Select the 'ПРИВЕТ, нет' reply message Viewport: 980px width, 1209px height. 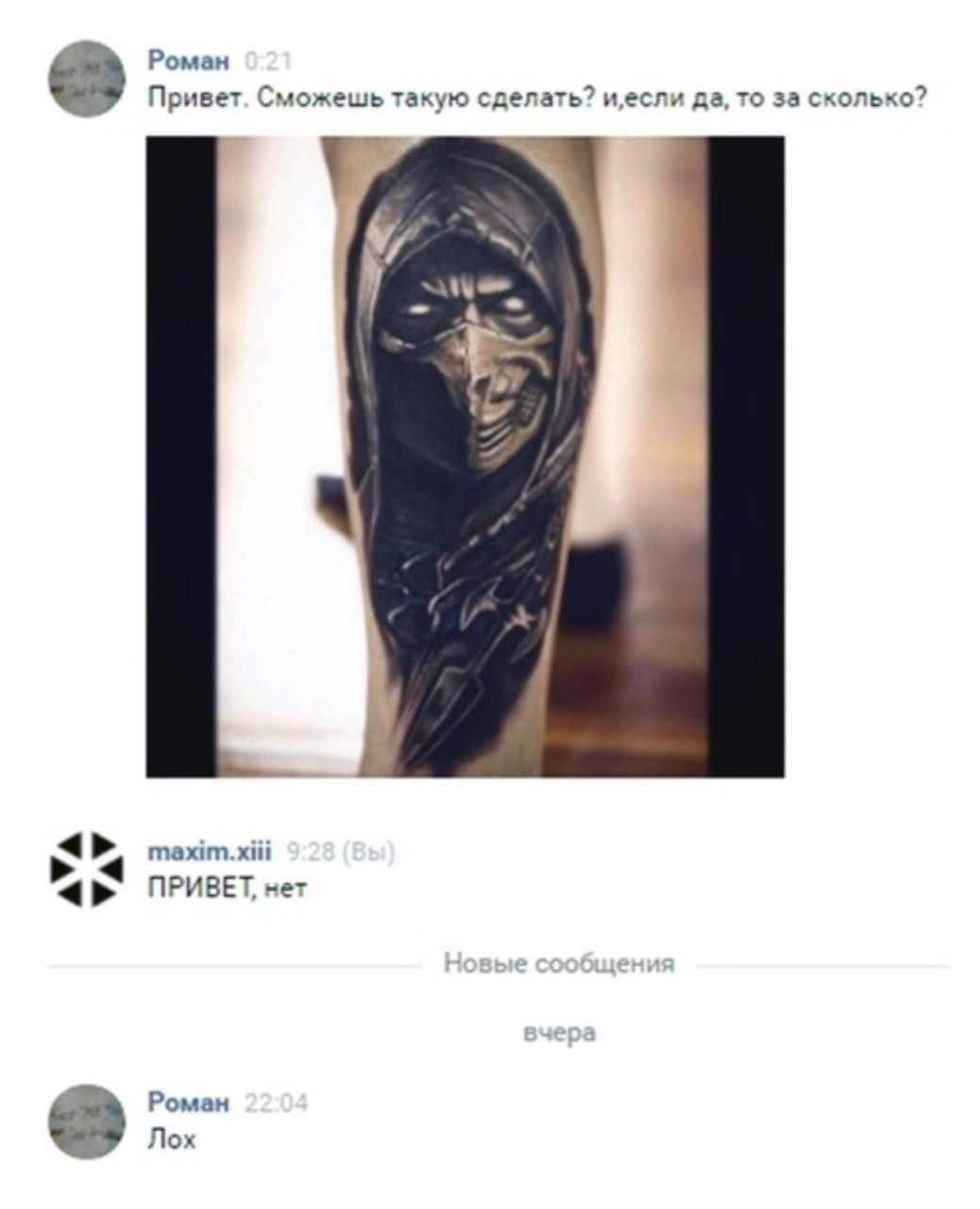point(228,889)
